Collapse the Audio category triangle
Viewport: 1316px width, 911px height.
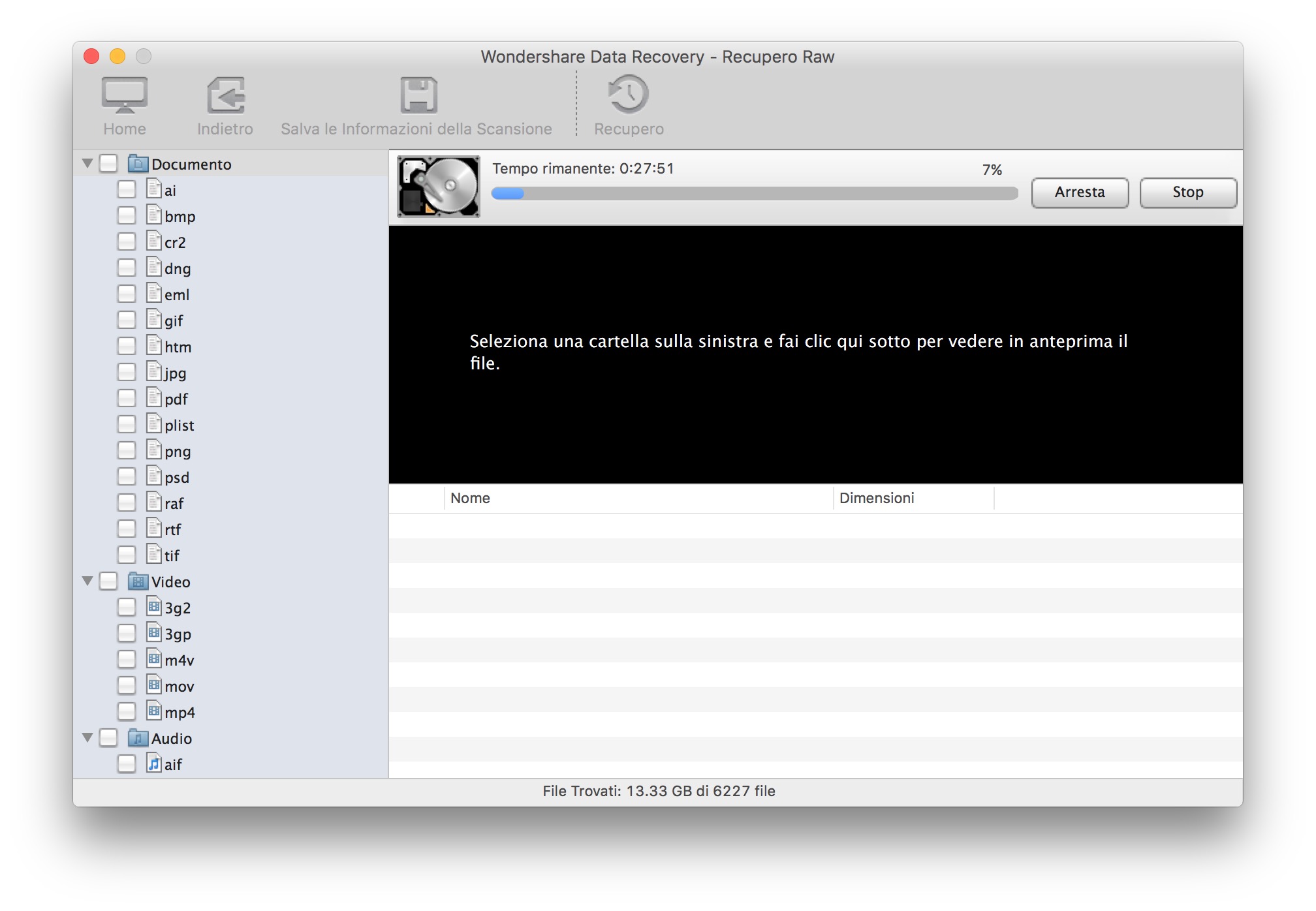click(87, 737)
